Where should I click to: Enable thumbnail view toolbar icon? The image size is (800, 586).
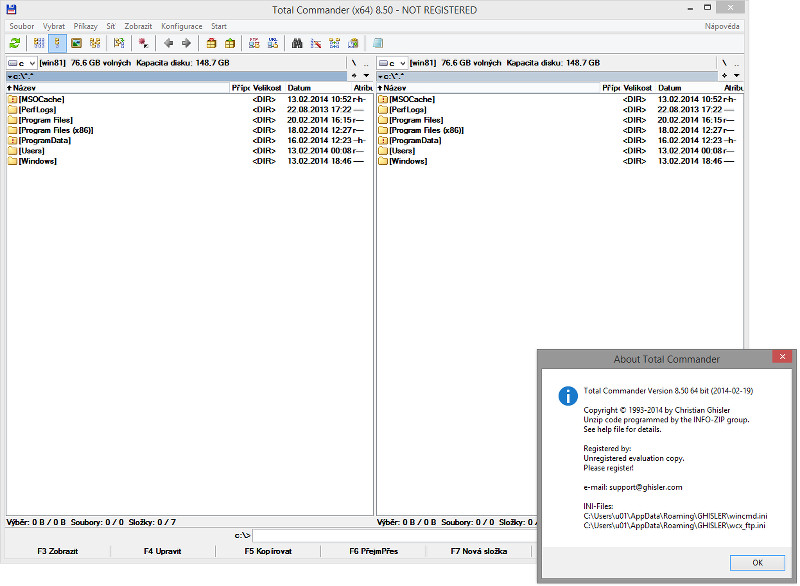pyautogui.click(x=77, y=43)
